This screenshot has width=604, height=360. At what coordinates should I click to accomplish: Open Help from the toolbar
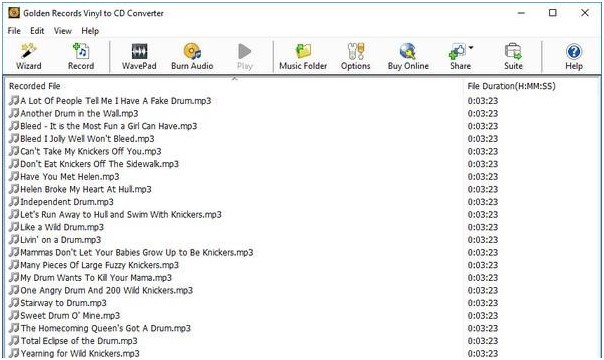(574, 57)
